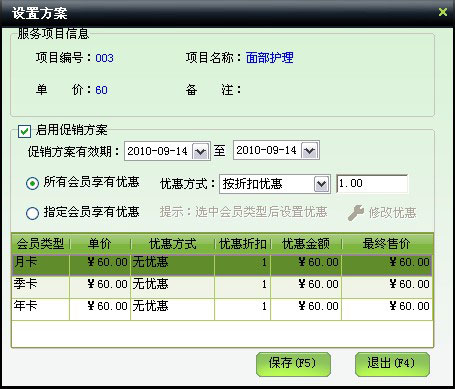The width and height of the screenshot is (455, 389).
Task: Select the 年卡 member type row
Action: click(x=222, y=309)
